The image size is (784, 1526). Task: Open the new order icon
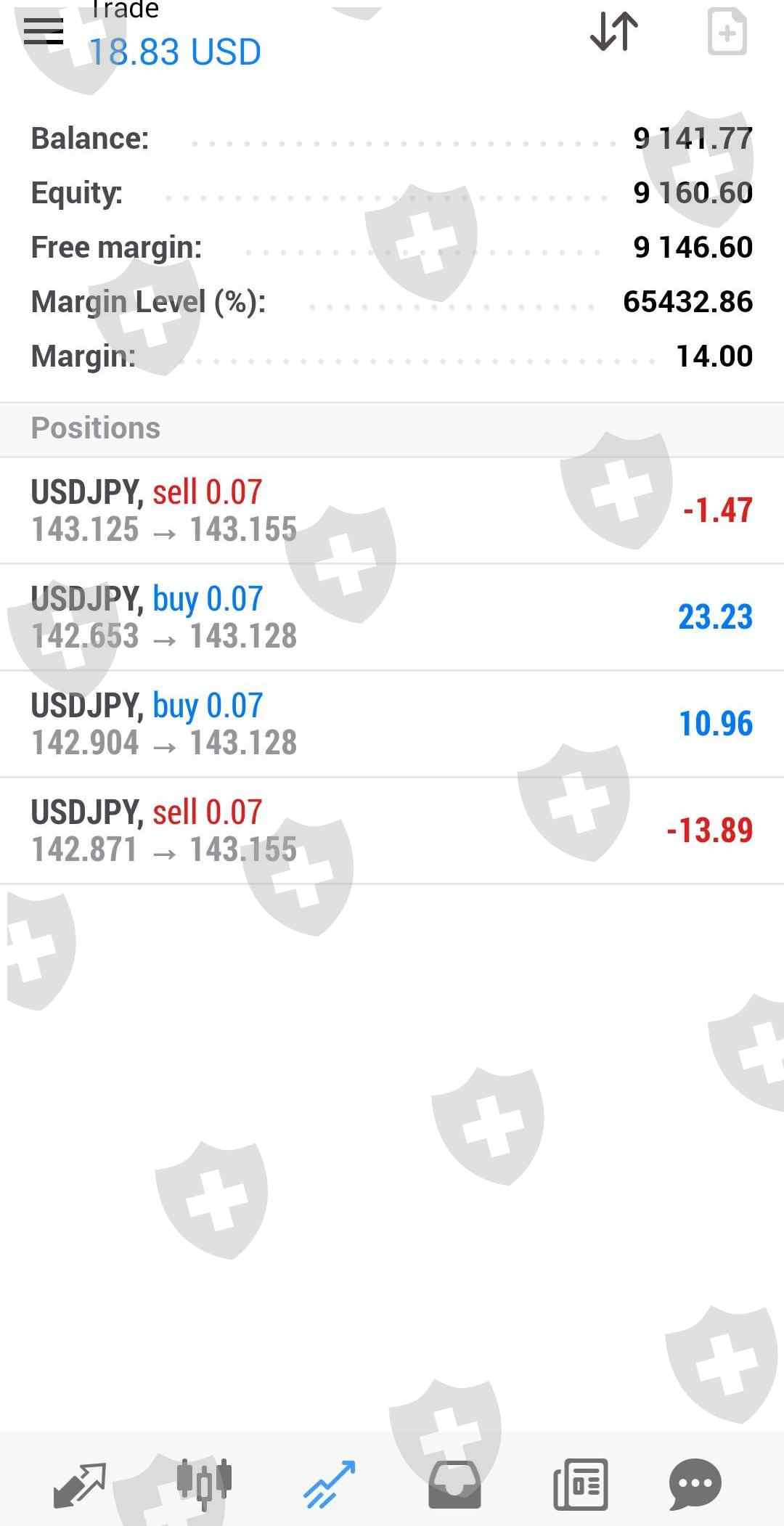(727, 32)
